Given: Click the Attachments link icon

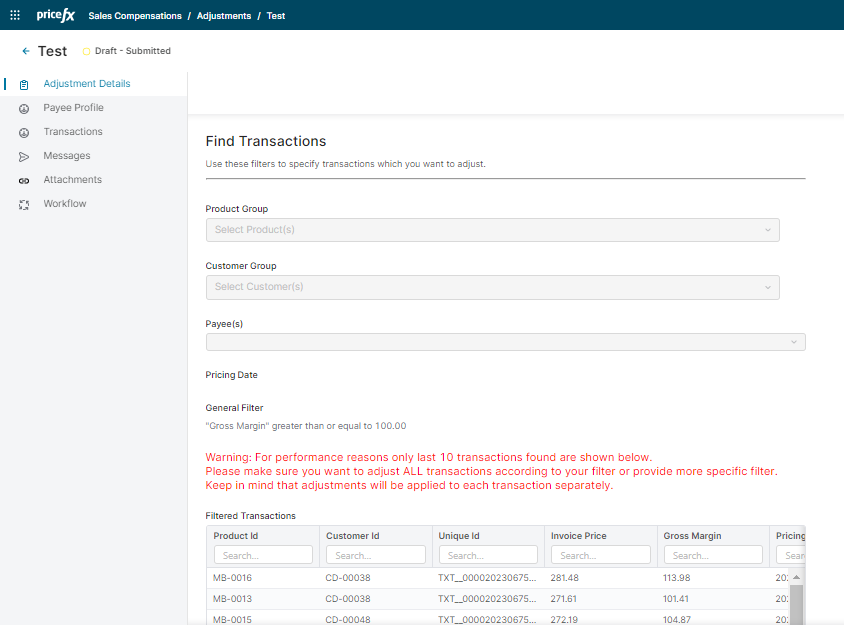Looking at the screenshot, I should [x=24, y=181].
